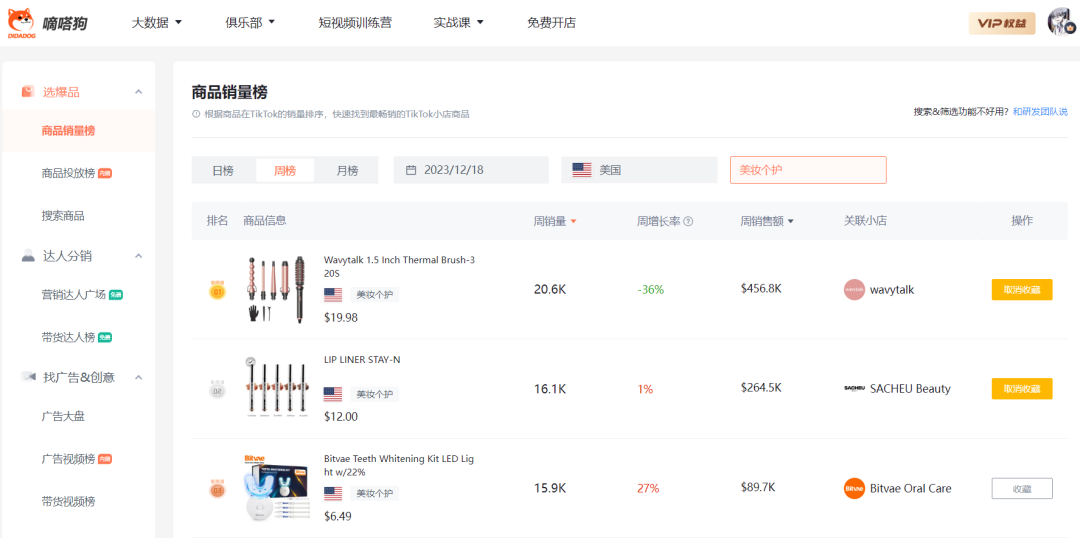Sort by the 周销量 column arrow
This screenshot has height=538, width=1080.
click(573, 221)
